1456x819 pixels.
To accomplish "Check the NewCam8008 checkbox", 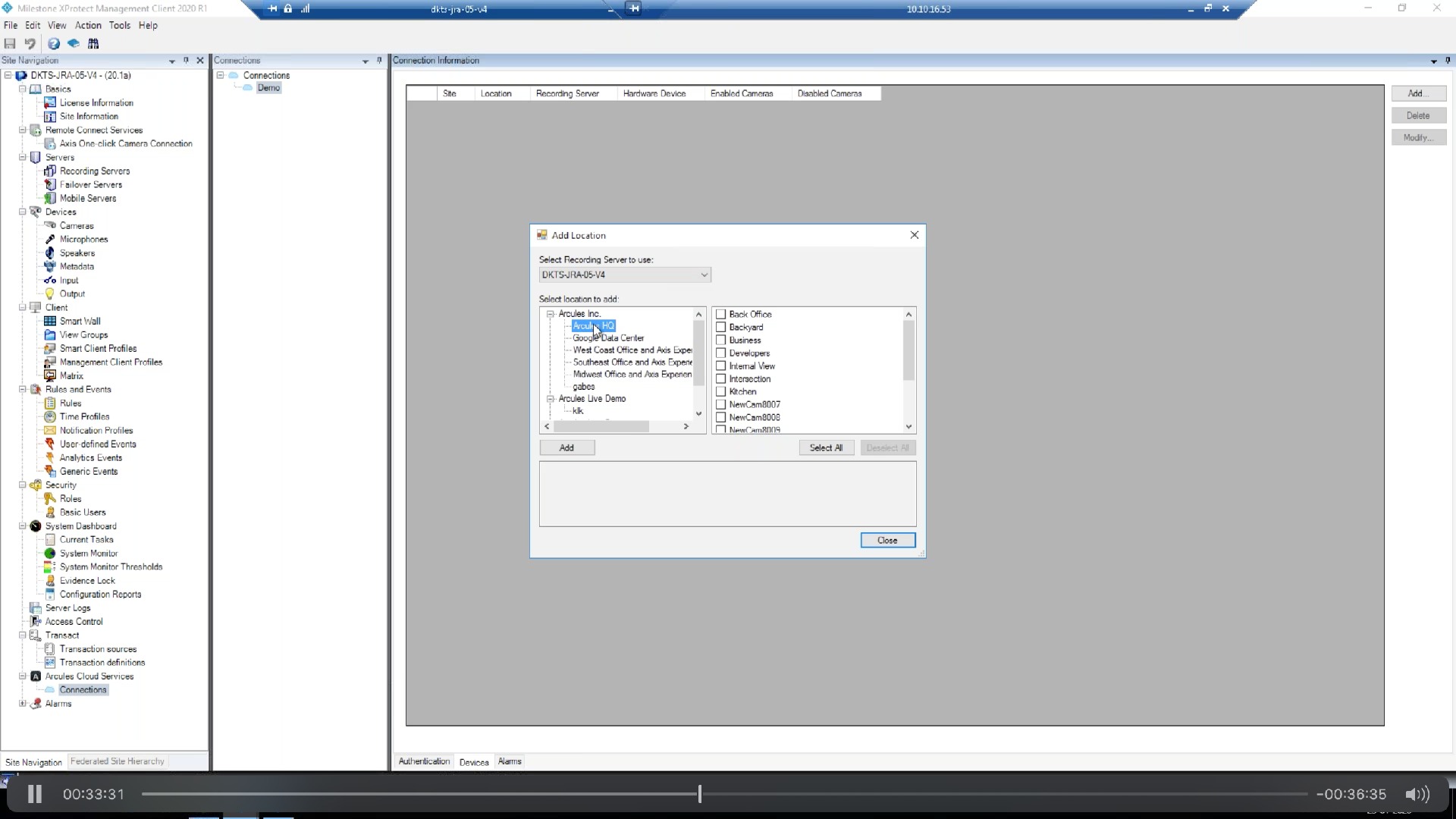I will 721,417.
